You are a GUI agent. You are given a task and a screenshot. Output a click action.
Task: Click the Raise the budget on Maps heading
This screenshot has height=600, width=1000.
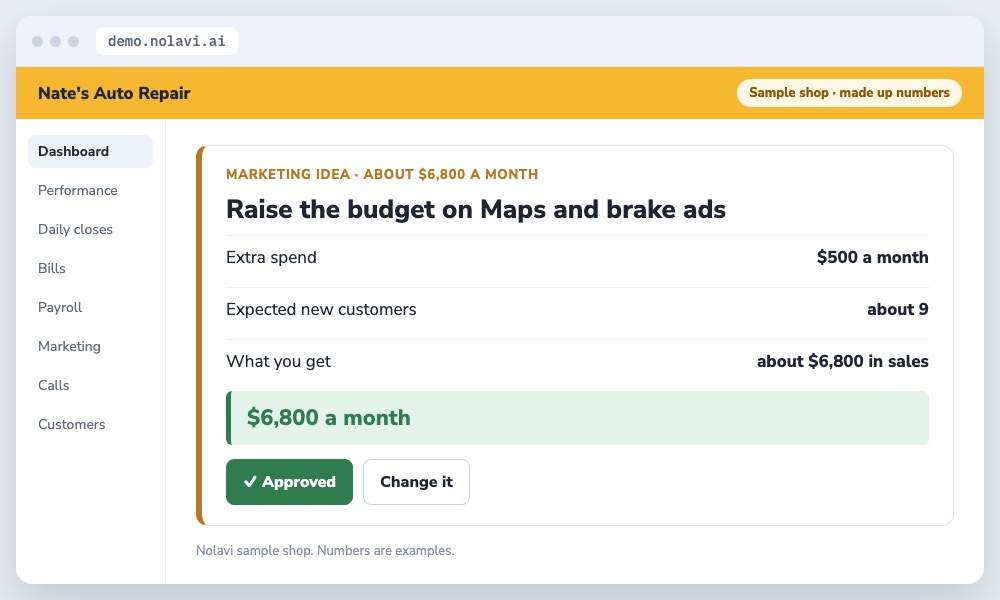[476, 209]
